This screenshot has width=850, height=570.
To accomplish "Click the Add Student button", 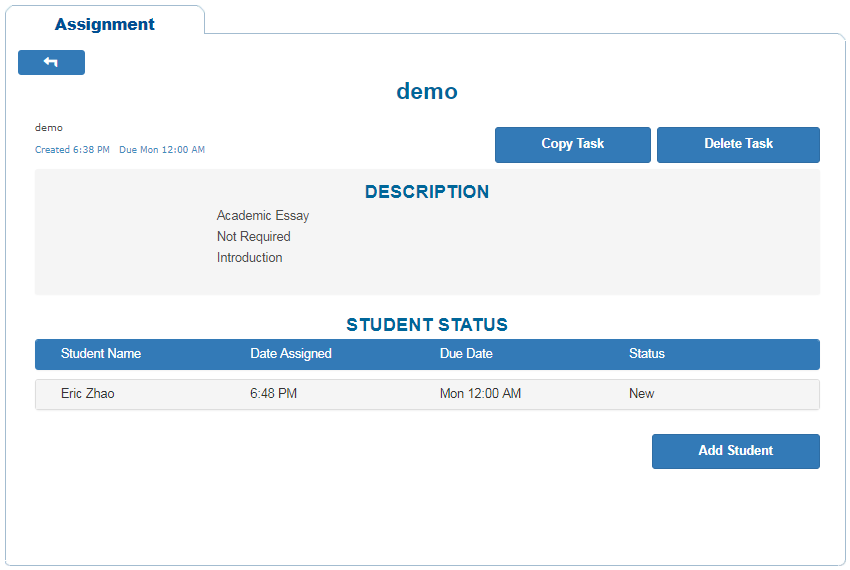I will click(735, 451).
